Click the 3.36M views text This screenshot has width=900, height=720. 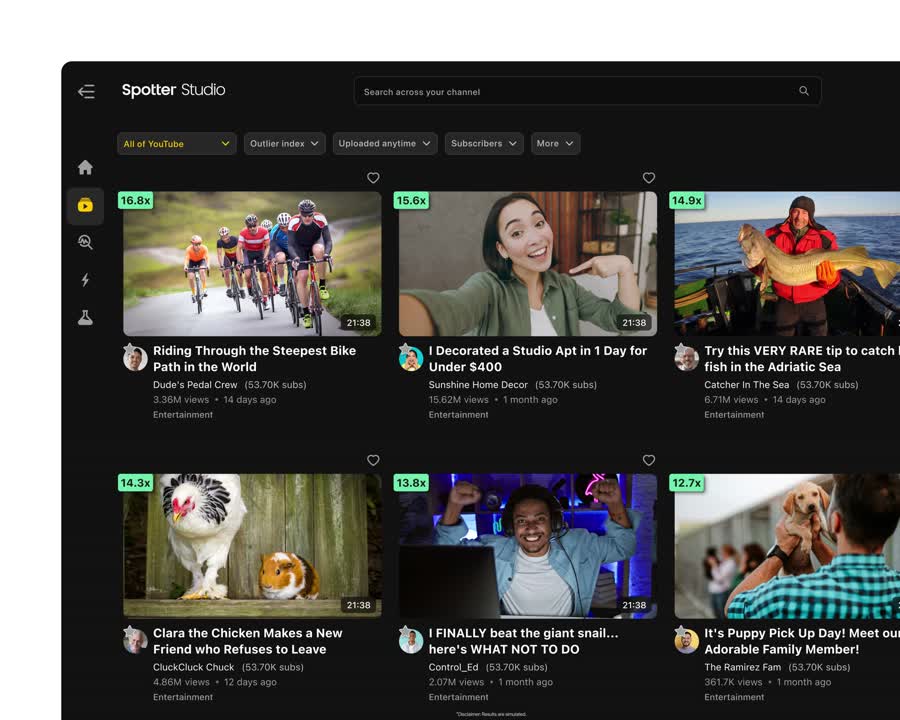181,400
